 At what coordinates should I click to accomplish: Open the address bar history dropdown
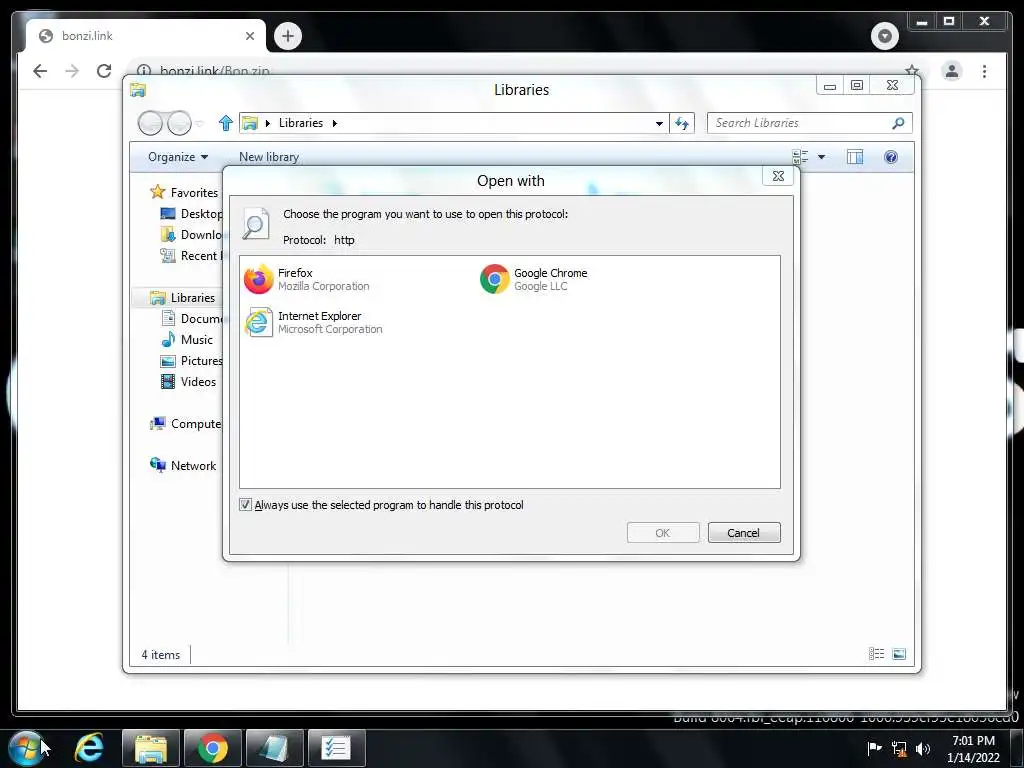point(660,123)
